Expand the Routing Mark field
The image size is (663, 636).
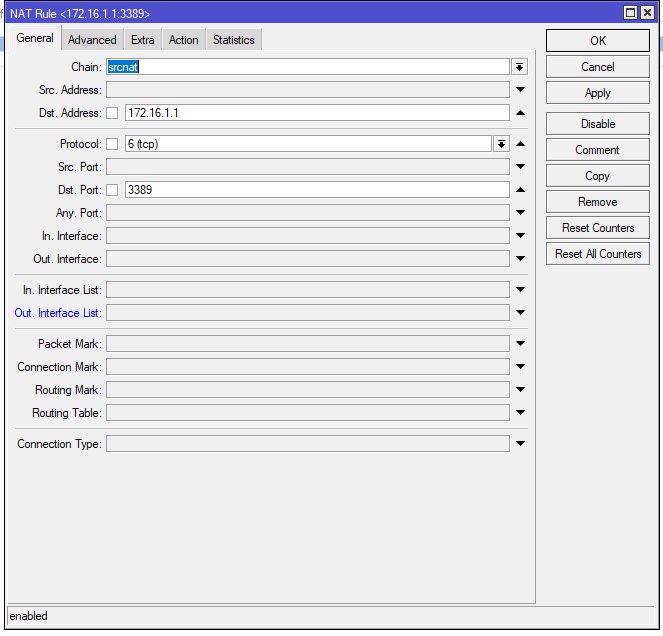click(521, 389)
